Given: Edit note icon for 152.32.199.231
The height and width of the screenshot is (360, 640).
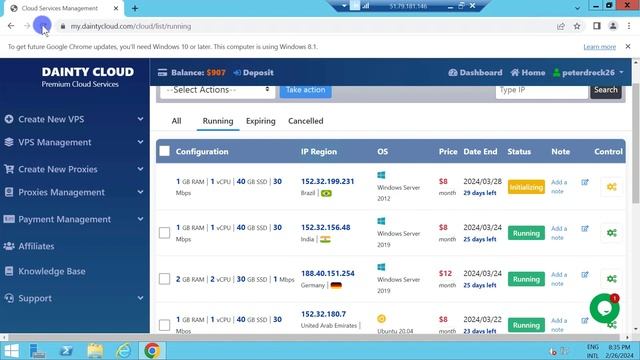Looking at the screenshot, I should tap(585, 182).
